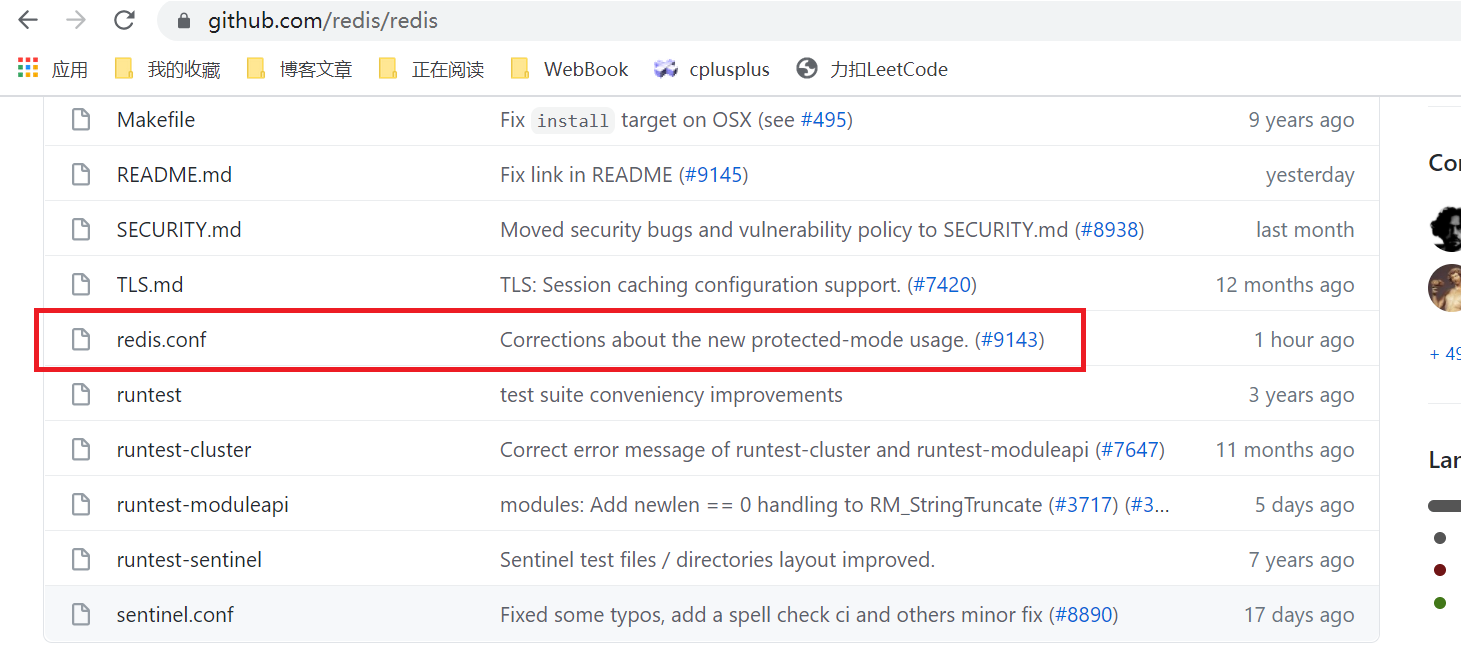The image size is (1461, 651).
Task: Click the browser back arrow
Action: (28, 20)
